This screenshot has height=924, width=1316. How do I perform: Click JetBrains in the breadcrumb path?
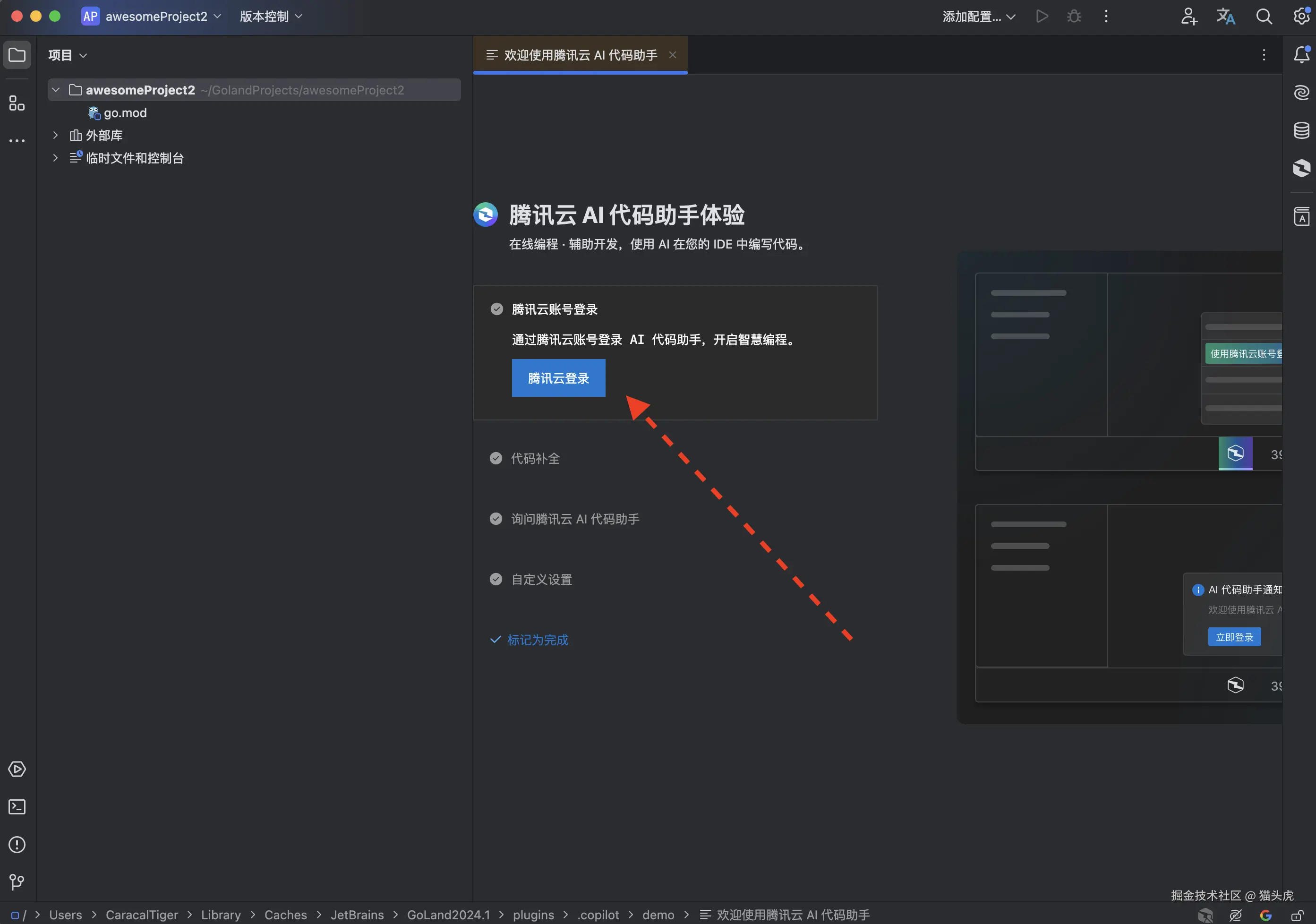coord(357,915)
